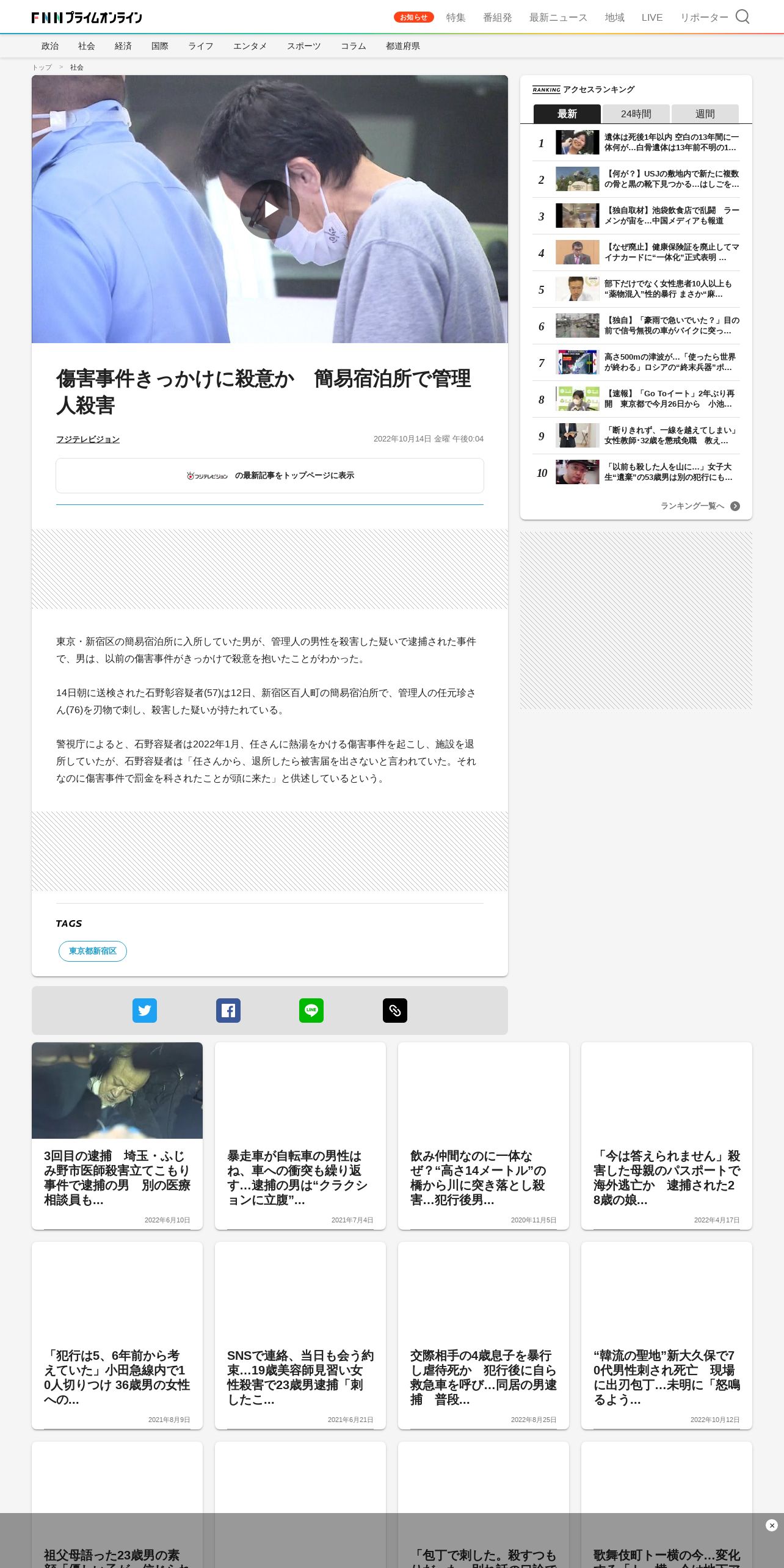Click arrow icon beside ランキング一覧へ

(x=735, y=506)
